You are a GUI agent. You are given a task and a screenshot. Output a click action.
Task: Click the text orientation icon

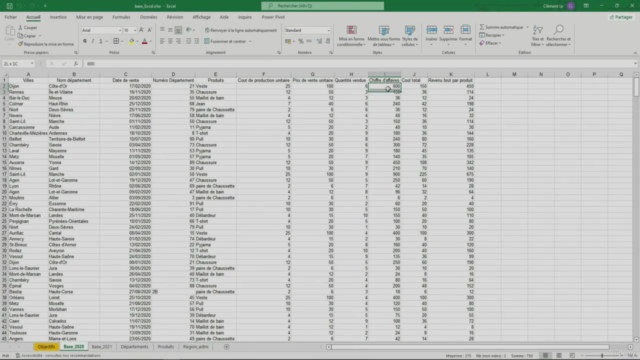click(189, 30)
